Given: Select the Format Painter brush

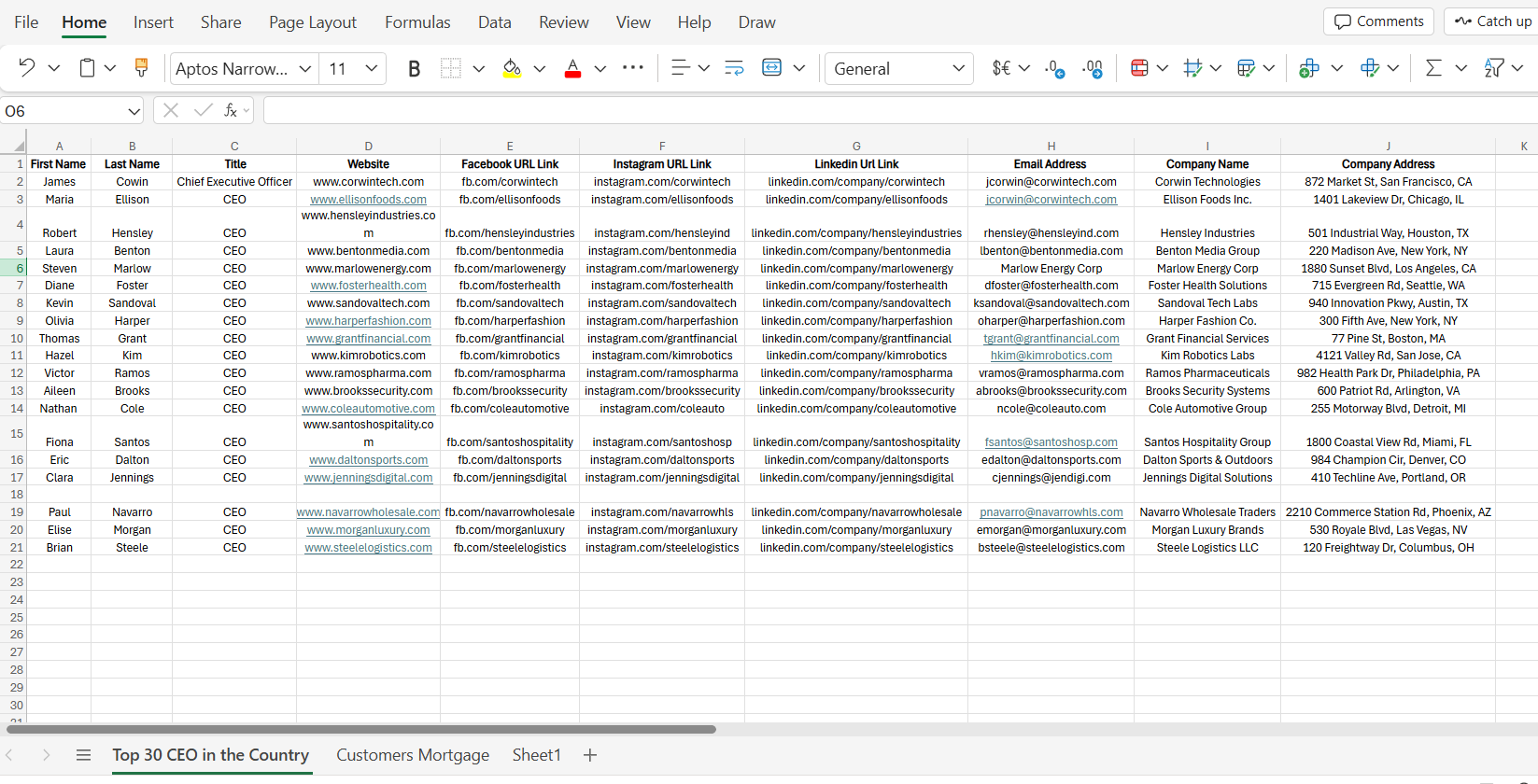Looking at the screenshot, I should coord(141,68).
